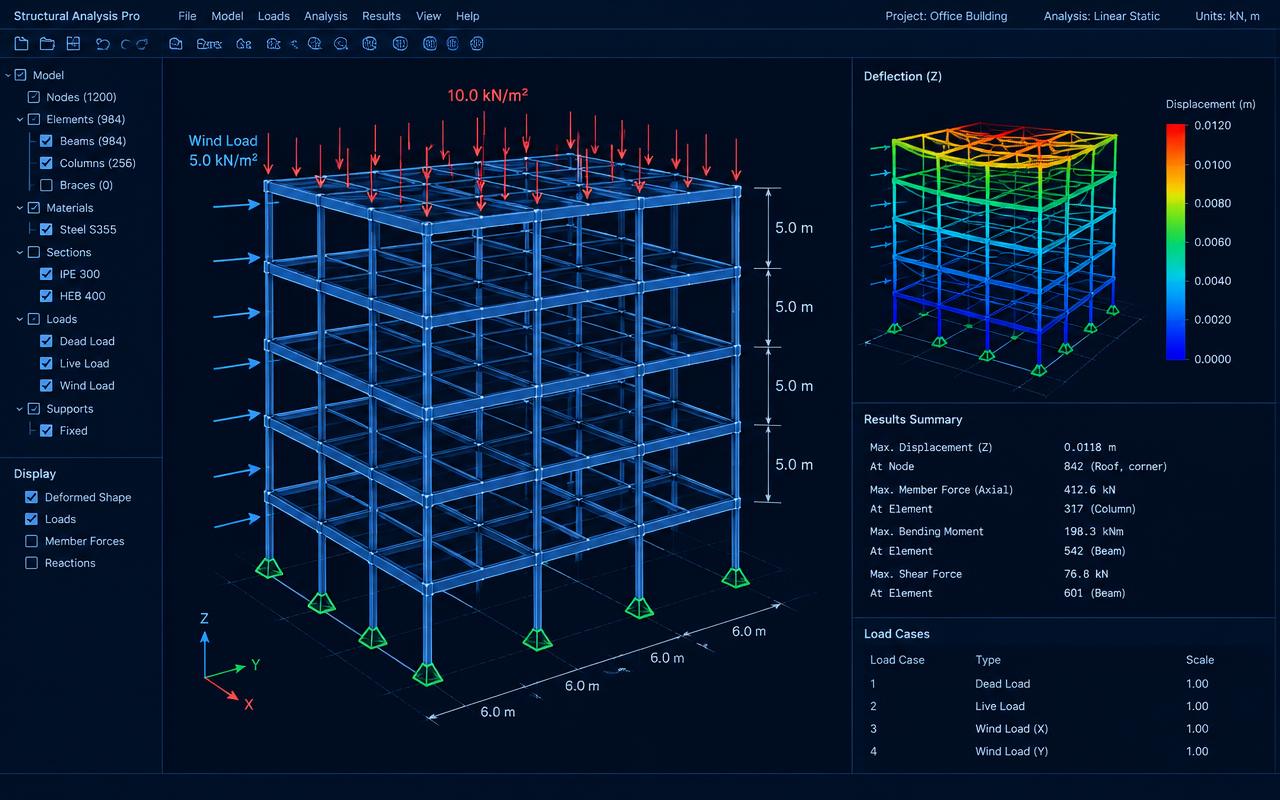The width and height of the screenshot is (1280, 800).
Task: Uncheck the Columns (256) checkbox
Action: pyautogui.click(x=46, y=163)
